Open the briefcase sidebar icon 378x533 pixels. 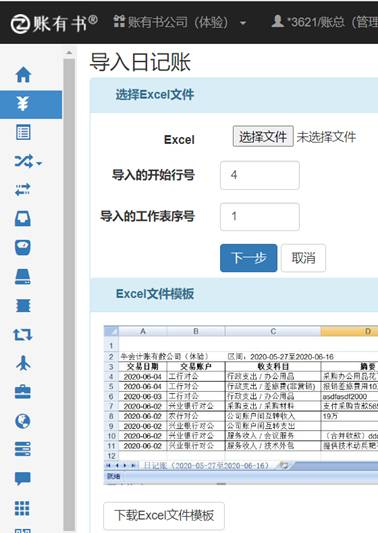23,392
